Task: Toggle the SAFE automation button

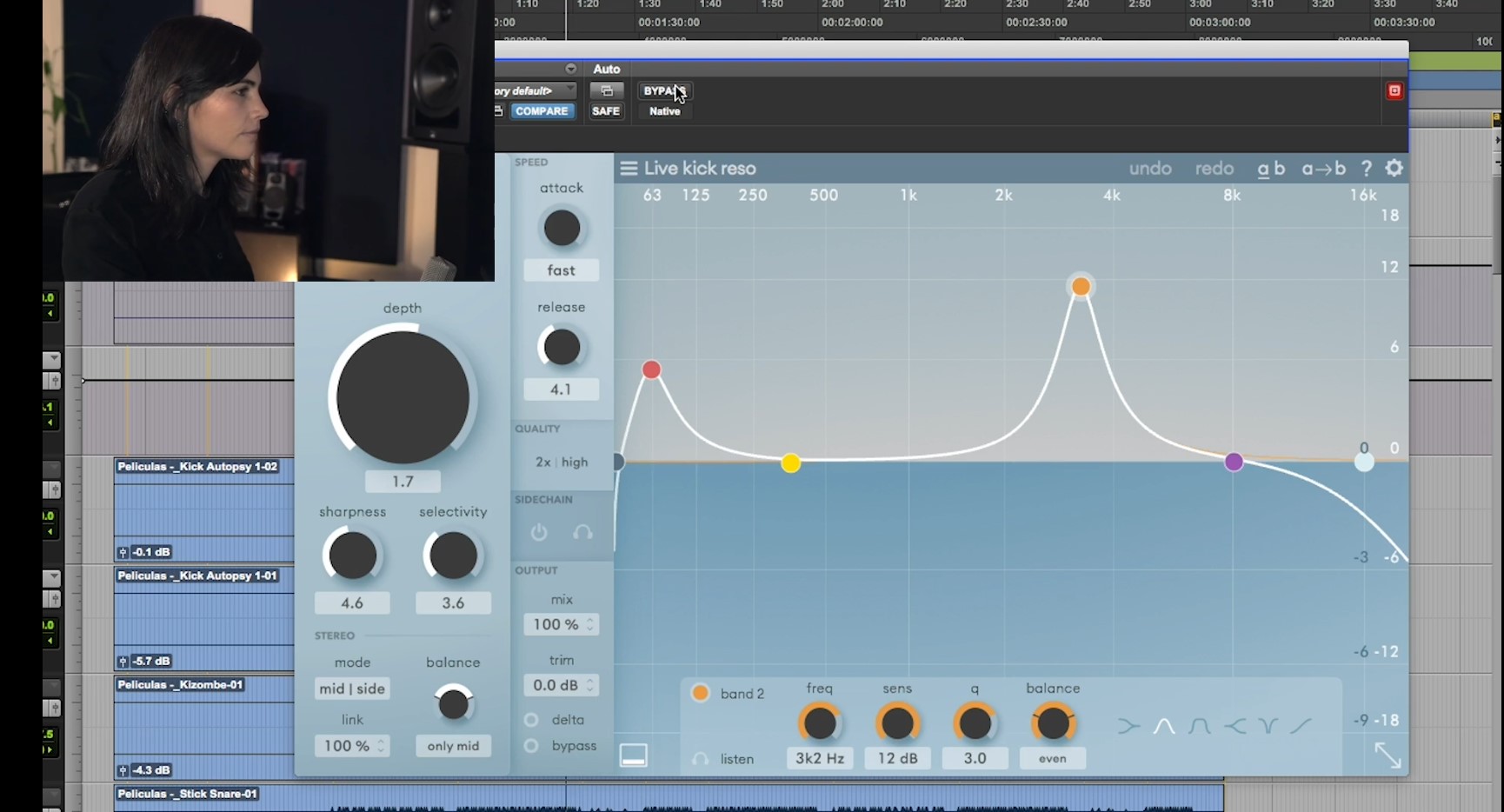Action: [x=606, y=111]
